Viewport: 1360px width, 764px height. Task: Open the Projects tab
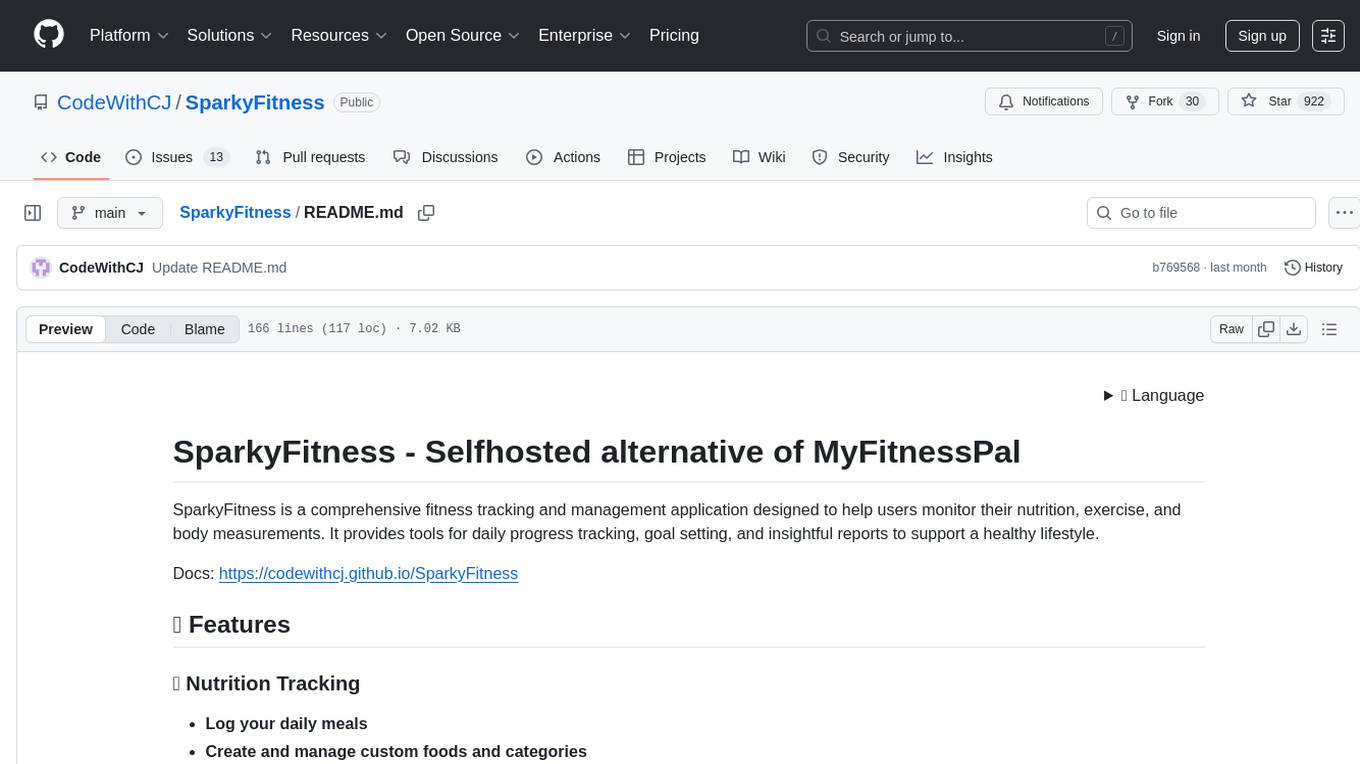click(667, 157)
